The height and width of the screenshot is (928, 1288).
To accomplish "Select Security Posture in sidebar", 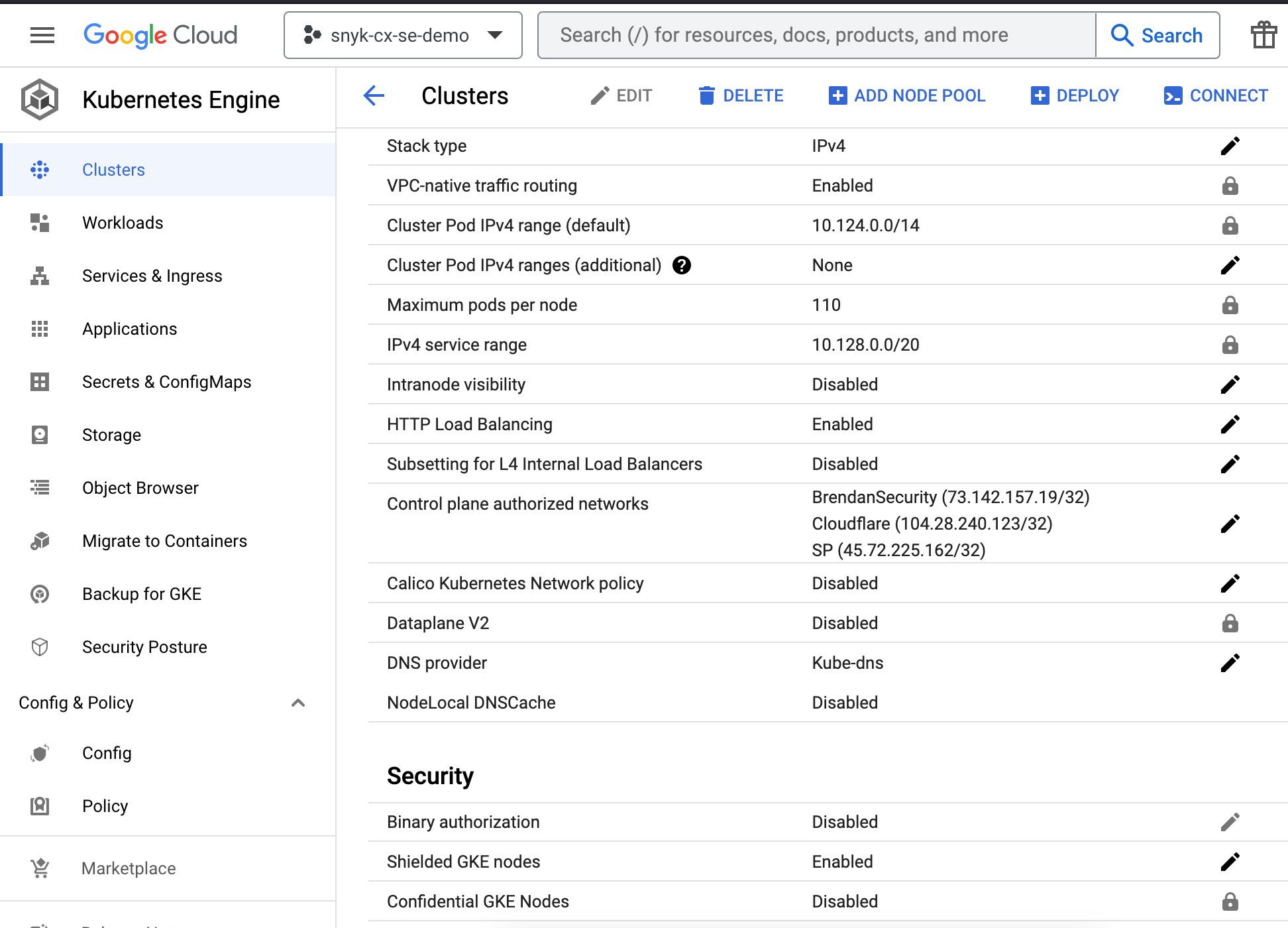I will coord(144,647).
